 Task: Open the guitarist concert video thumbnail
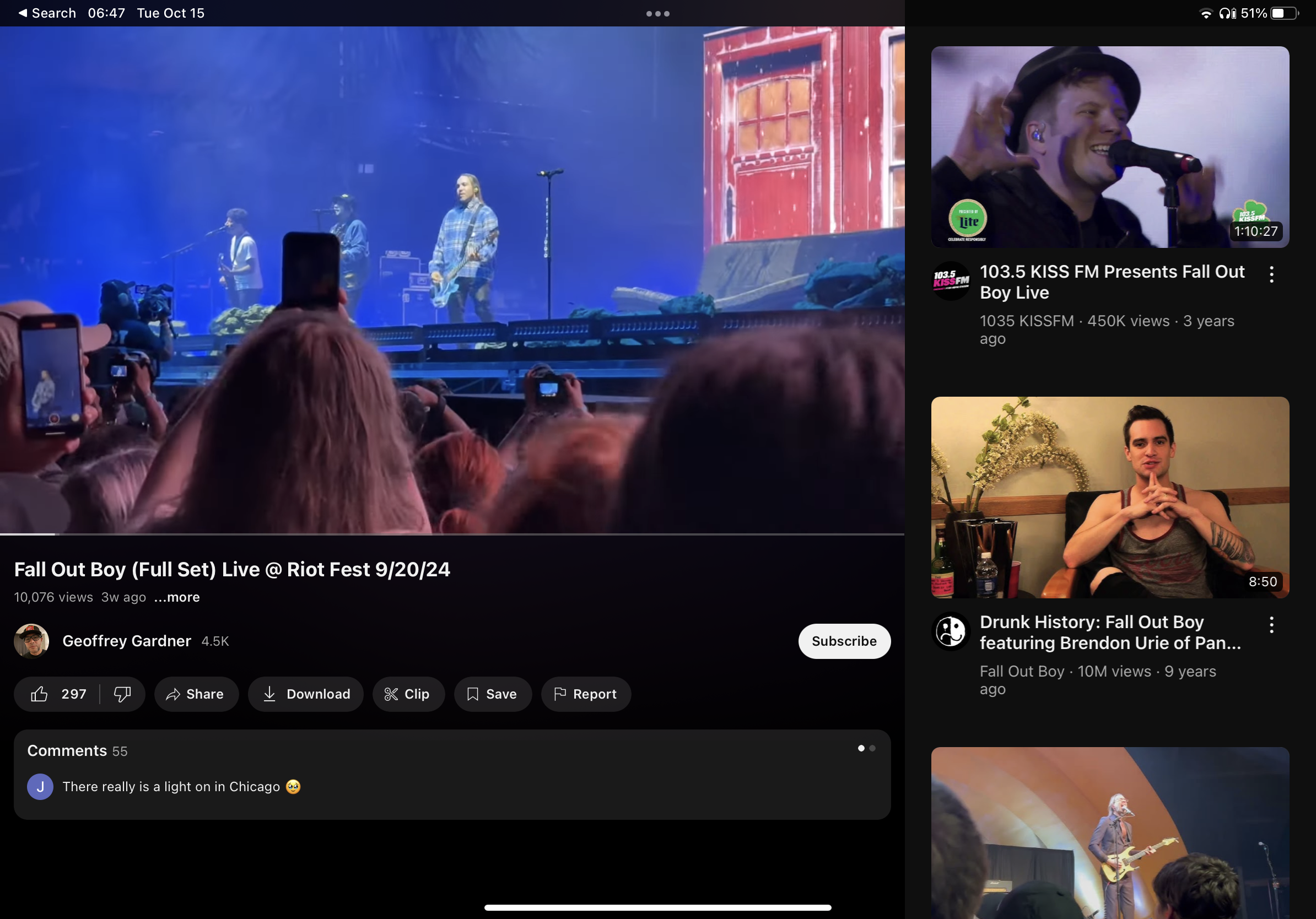(x=1110, y=833)
